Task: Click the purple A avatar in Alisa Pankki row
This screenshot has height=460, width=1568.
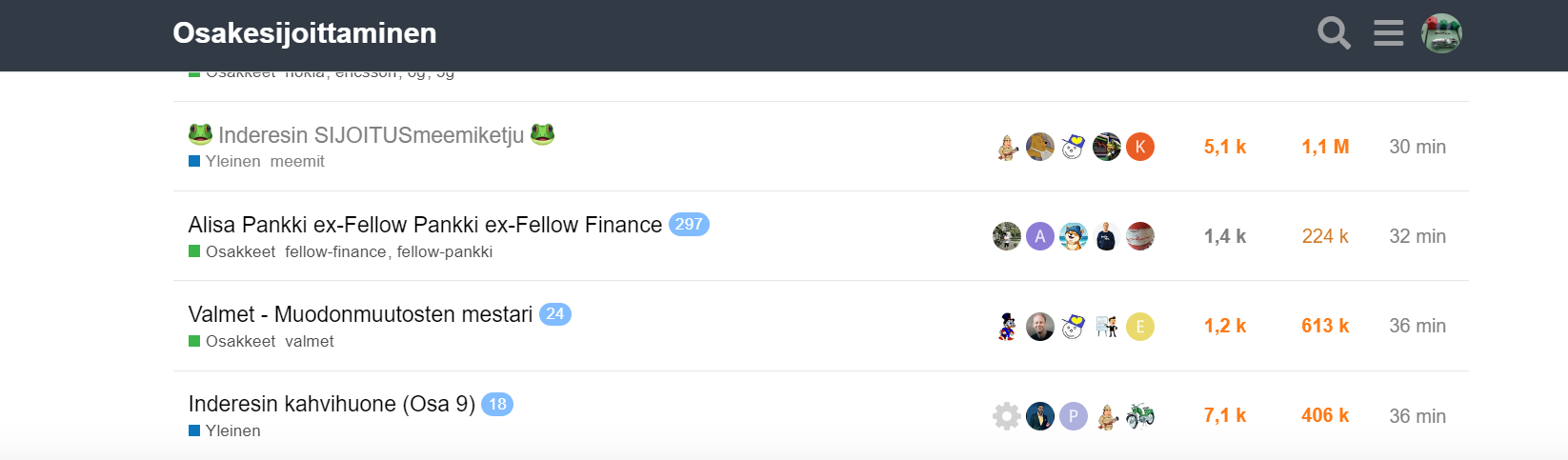Action: [x=1040, y=236]
